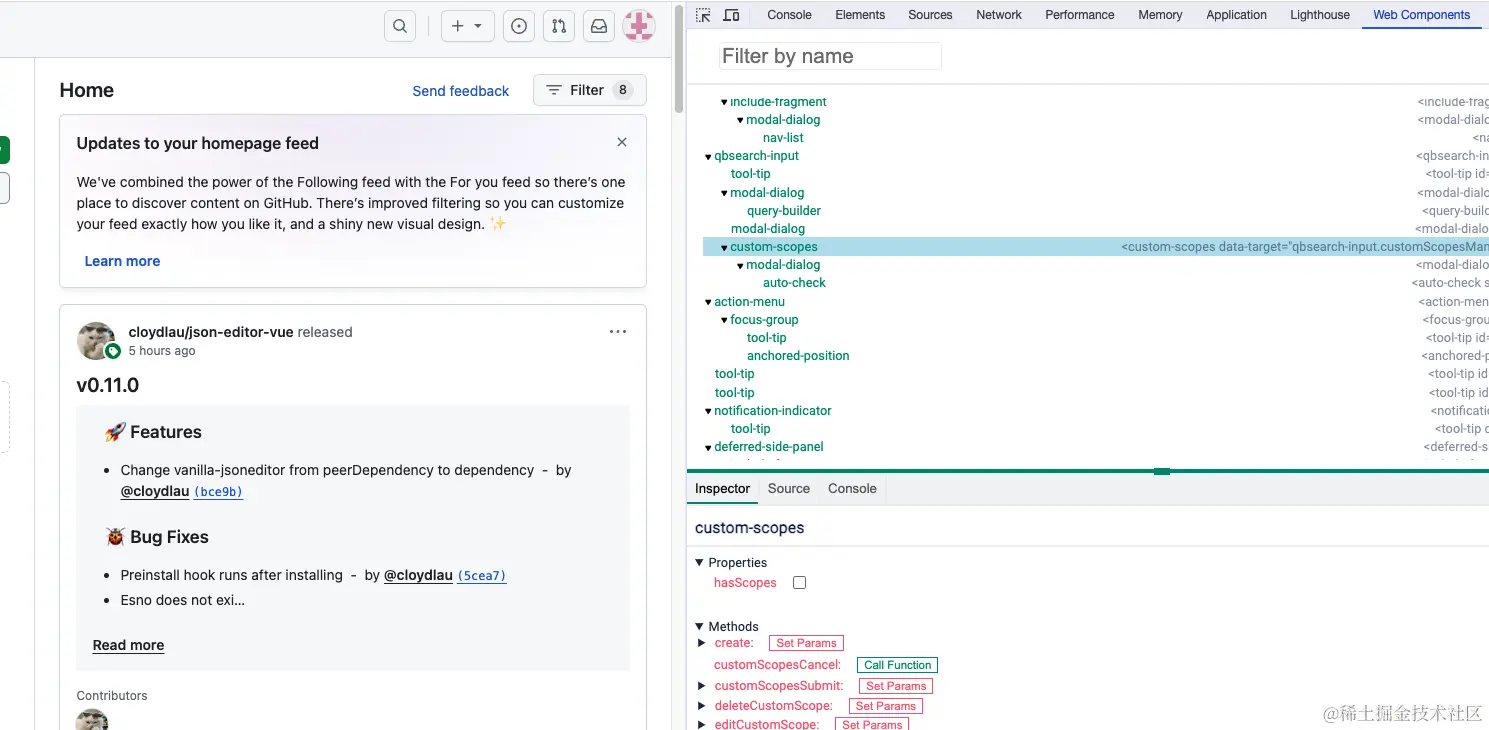Viewport: 1489px width, 730px height.
Task: Switch to the DevTools Console tab
Action: point(789,15)
